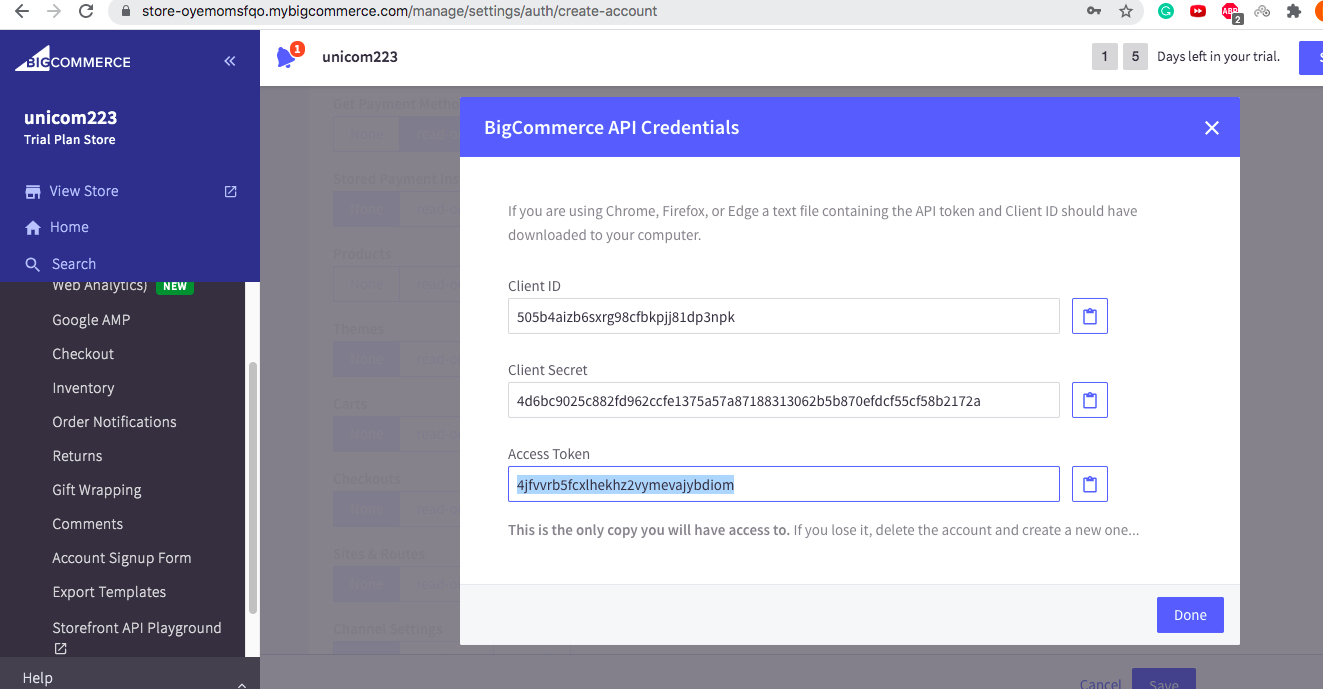
Task: Copy the Access Token to clipboard
Action: pyautogui.click(x=1090, y=484)
